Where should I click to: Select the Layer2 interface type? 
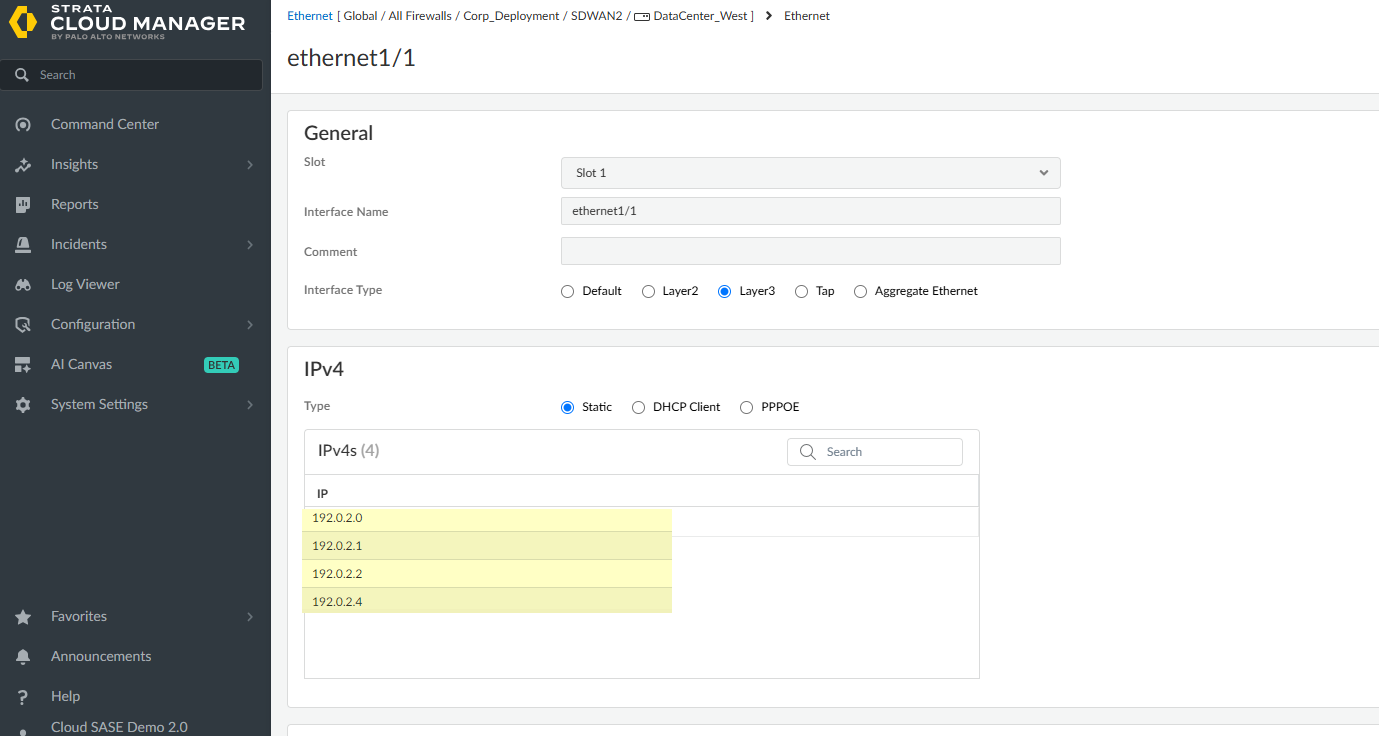coord(649,292)
